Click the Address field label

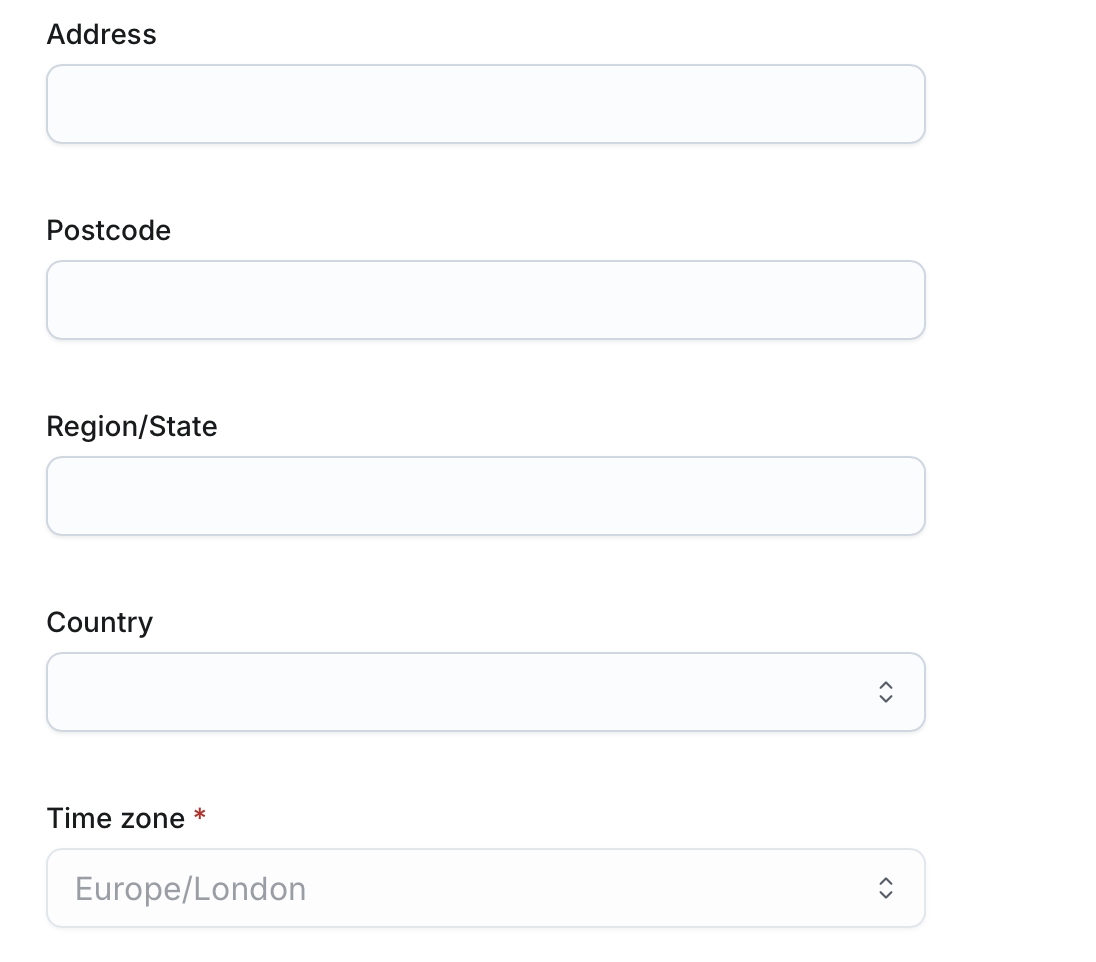pyautogui.click(x=101, y=35)
